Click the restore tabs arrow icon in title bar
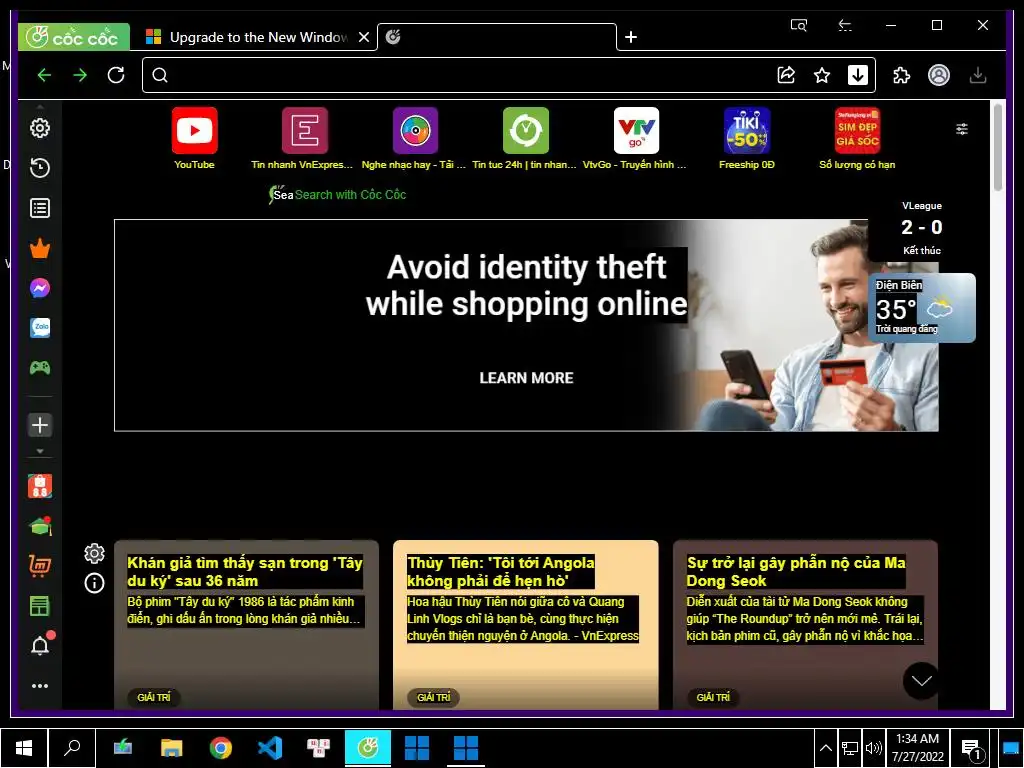Screen dimensions: 1024x768 [x=845, y=25]
